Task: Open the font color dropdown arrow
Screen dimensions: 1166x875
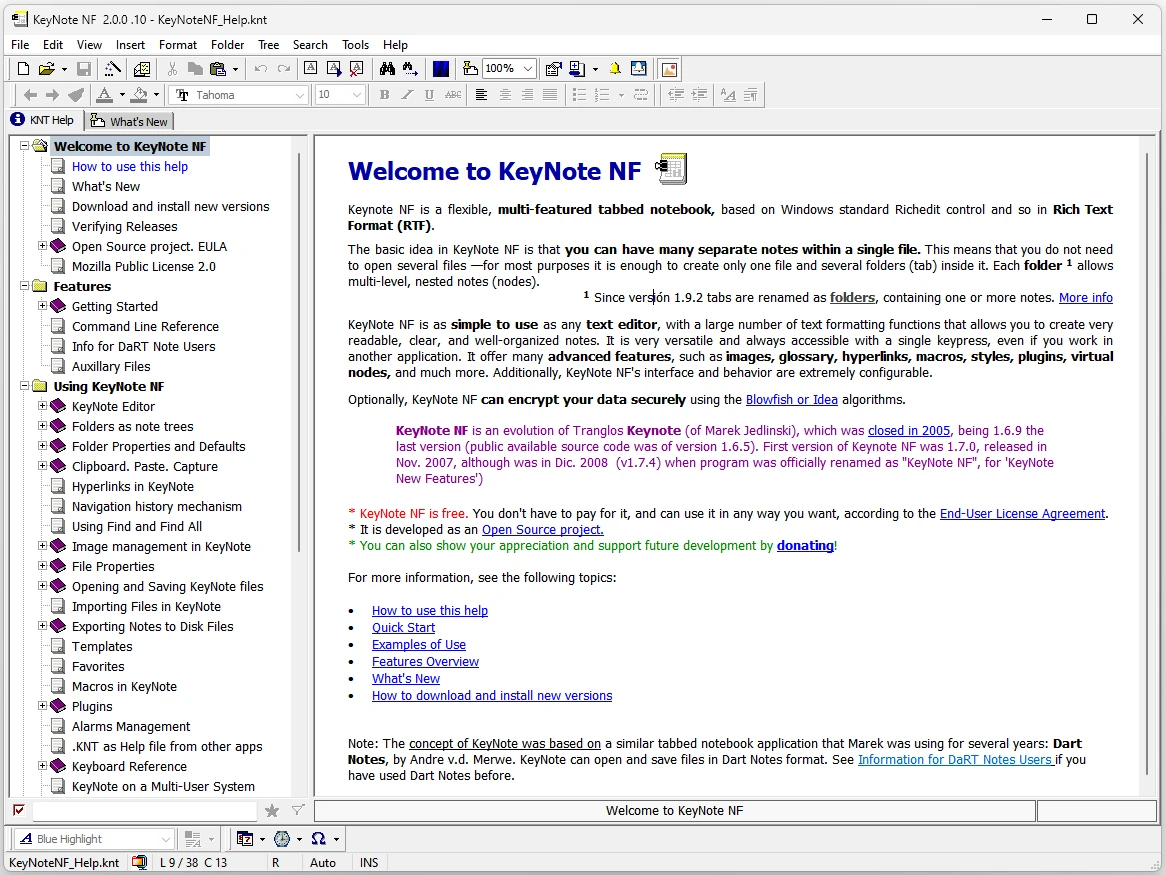Action: pyautogui.click(x=122, y=95)
